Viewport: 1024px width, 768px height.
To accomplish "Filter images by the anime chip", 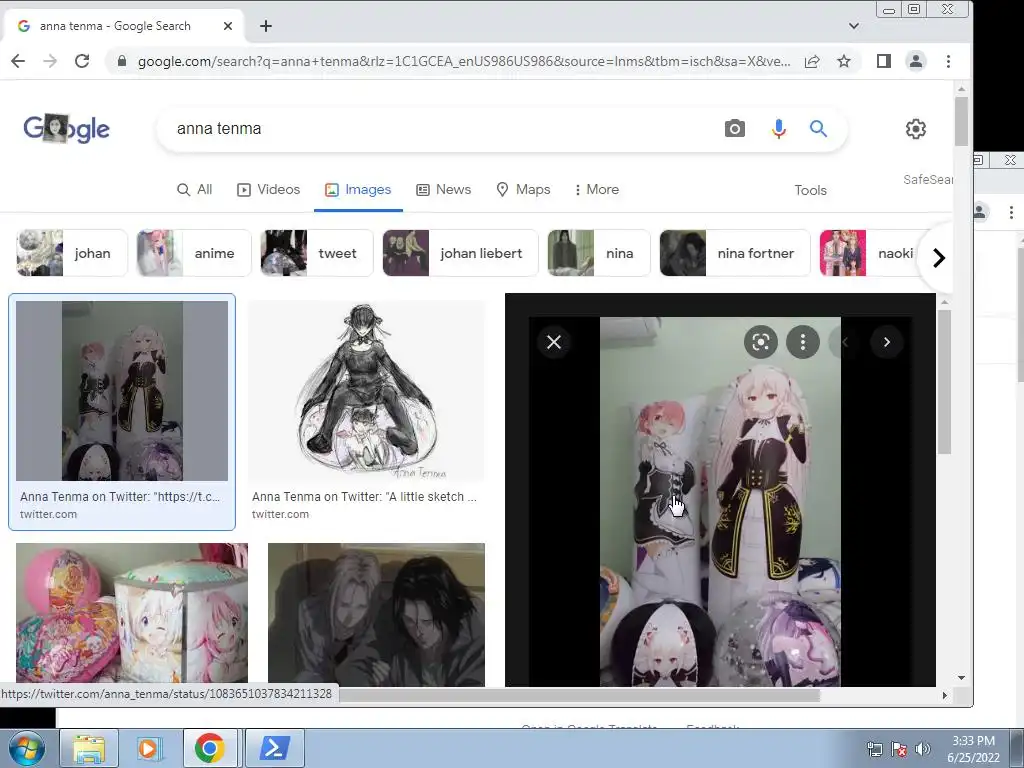I will click(x=194, y=253).
